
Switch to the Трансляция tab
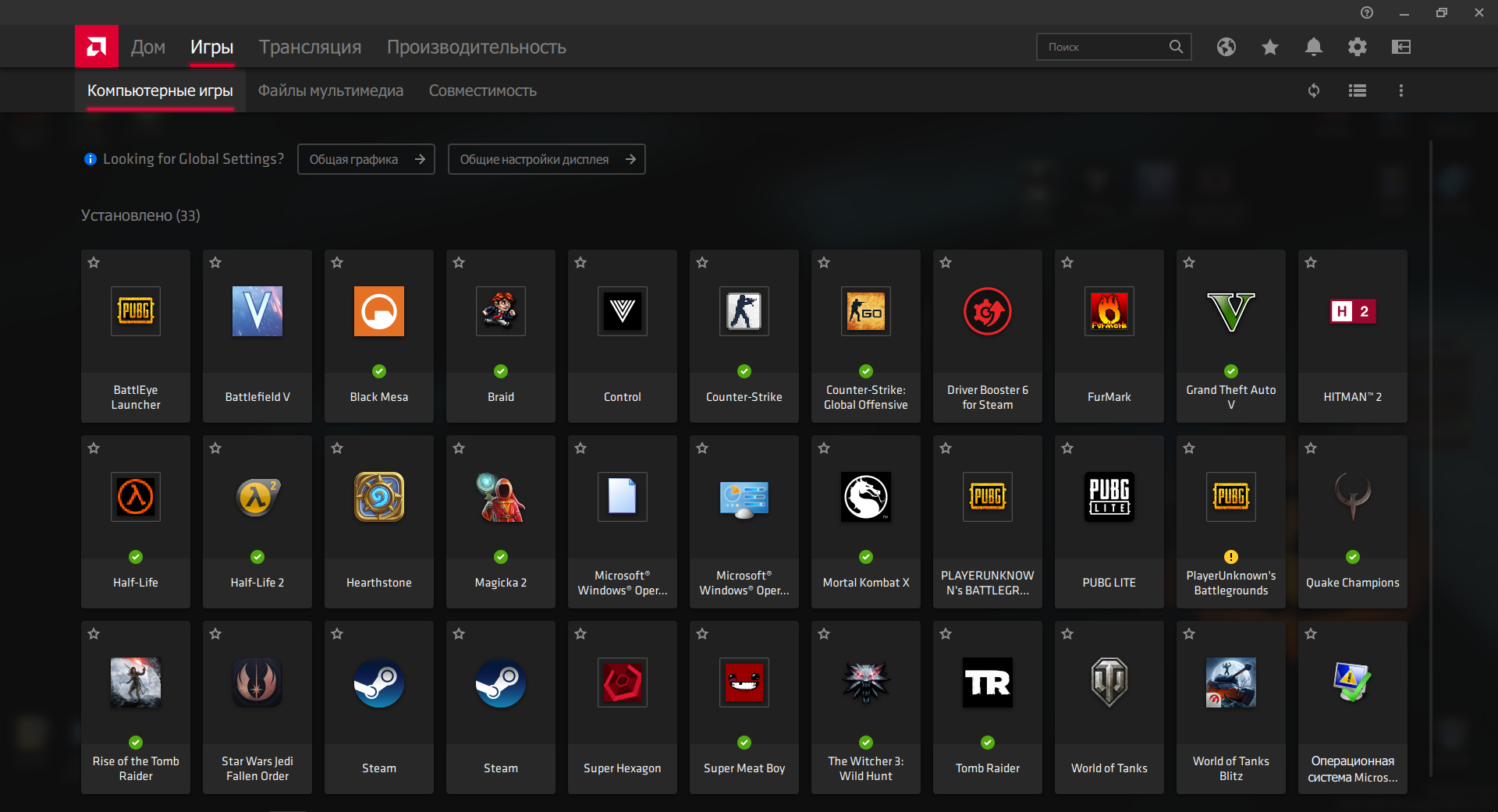tap(311, 47)
